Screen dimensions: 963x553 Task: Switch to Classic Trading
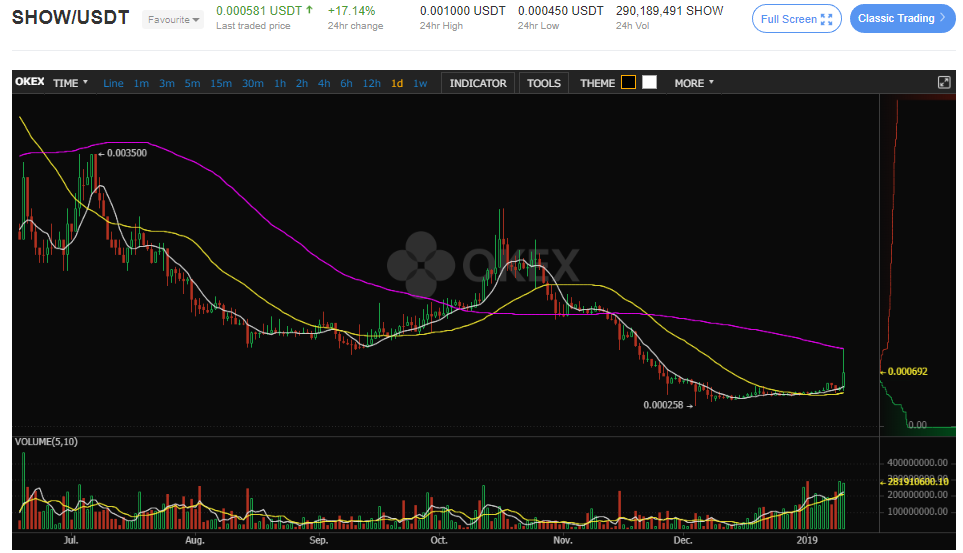click(x=902, y=19)
